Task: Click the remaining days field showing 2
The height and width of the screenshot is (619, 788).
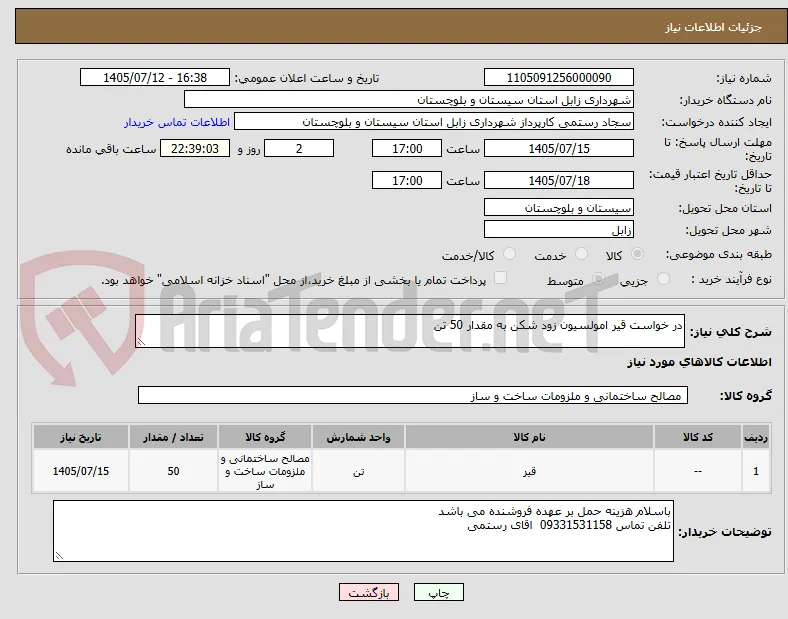Action: point(299,148)
